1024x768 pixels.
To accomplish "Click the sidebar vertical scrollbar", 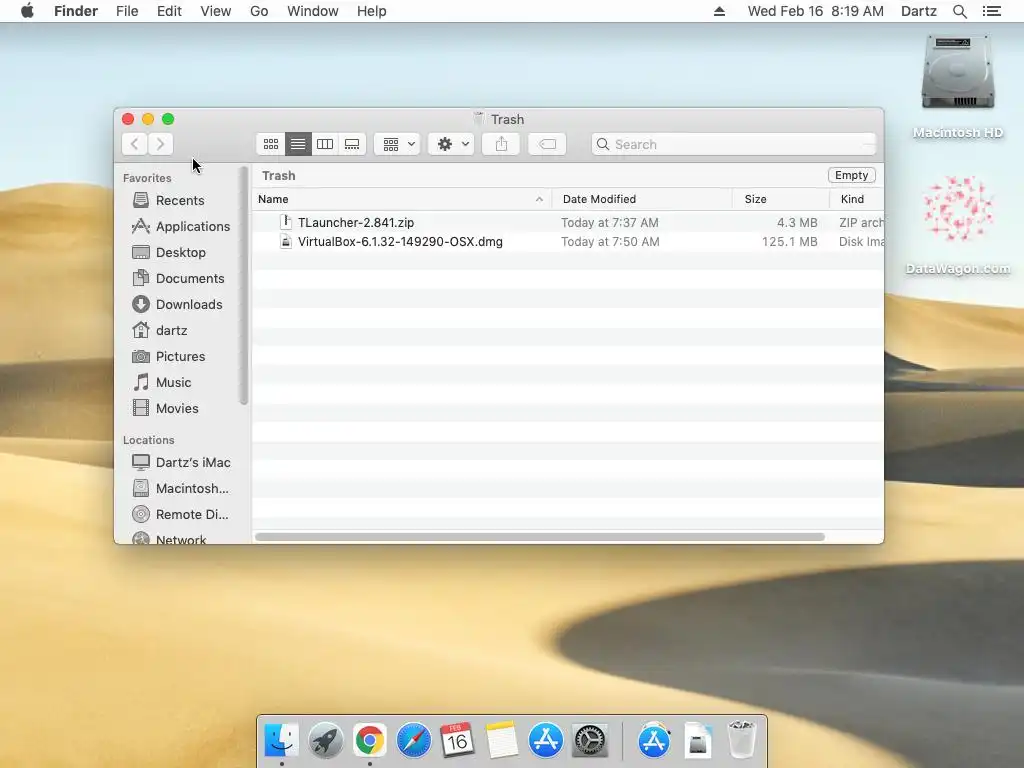I will (244, 285).
